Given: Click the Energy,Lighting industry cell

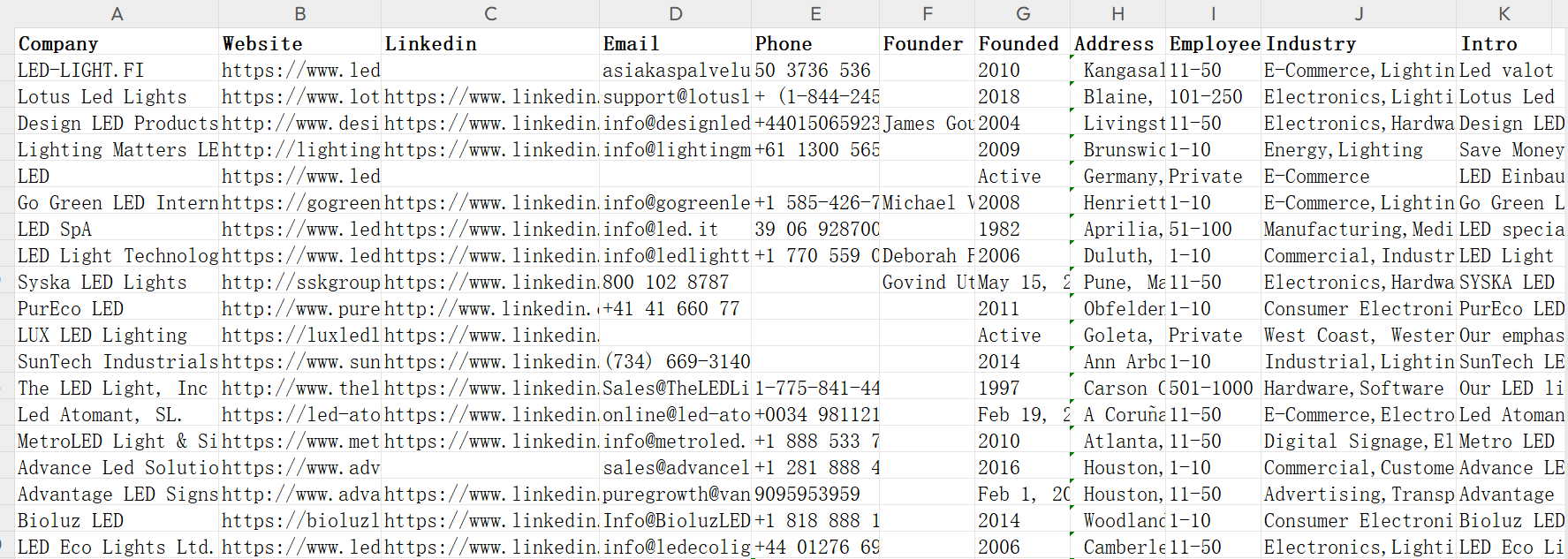Looking at the screenshot, I should pos(1359,149).
